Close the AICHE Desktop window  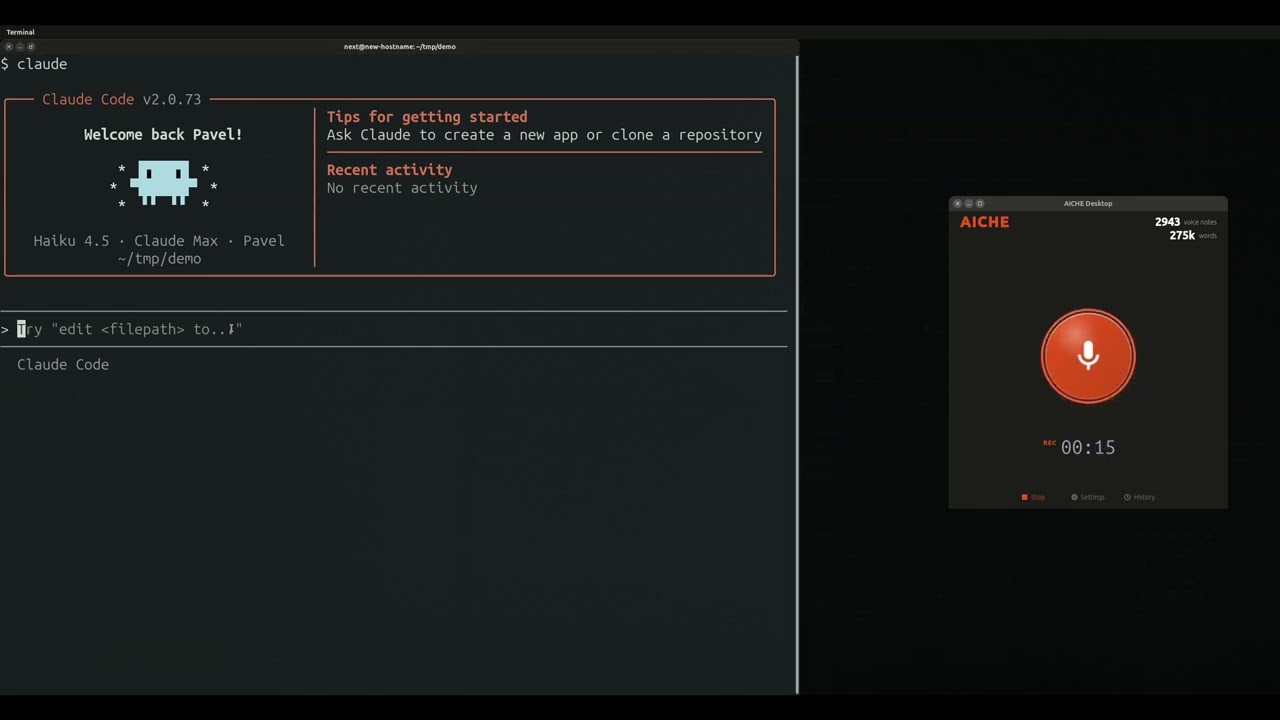tap(957, 203)
